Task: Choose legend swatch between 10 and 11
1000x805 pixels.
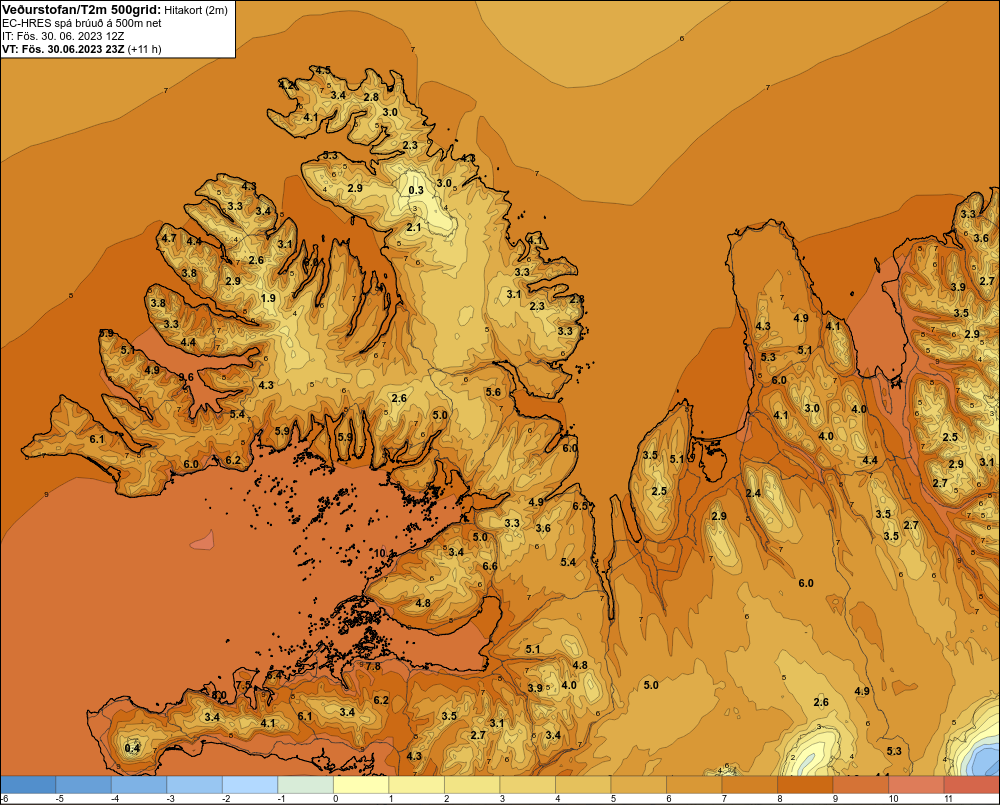Action: pyautogui.click(x=916, y=785)
